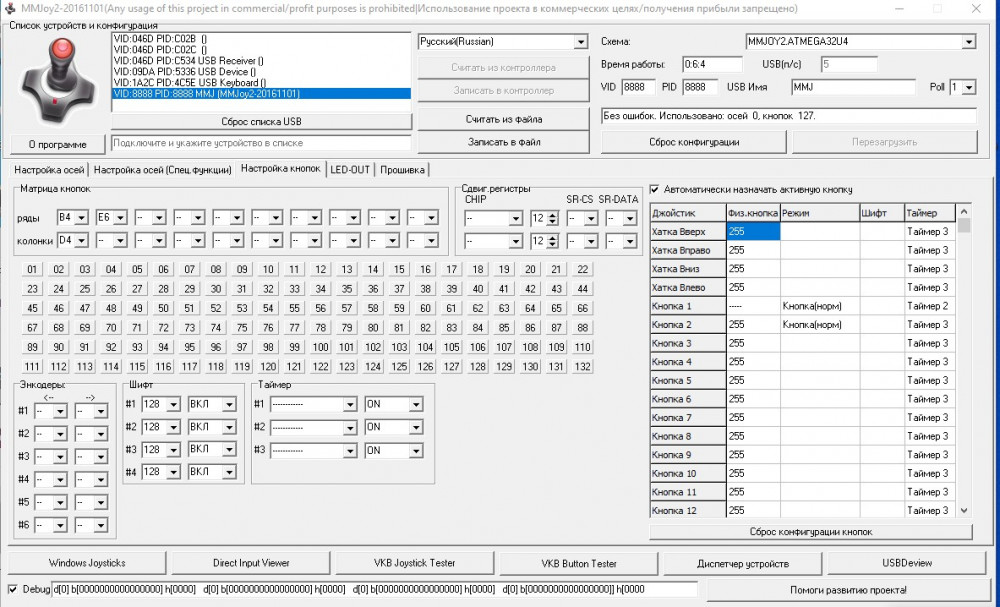The width and height of the screenshot is (1000, 607).
Task: Open the Russian language dropdown
Action: (580, 42)
